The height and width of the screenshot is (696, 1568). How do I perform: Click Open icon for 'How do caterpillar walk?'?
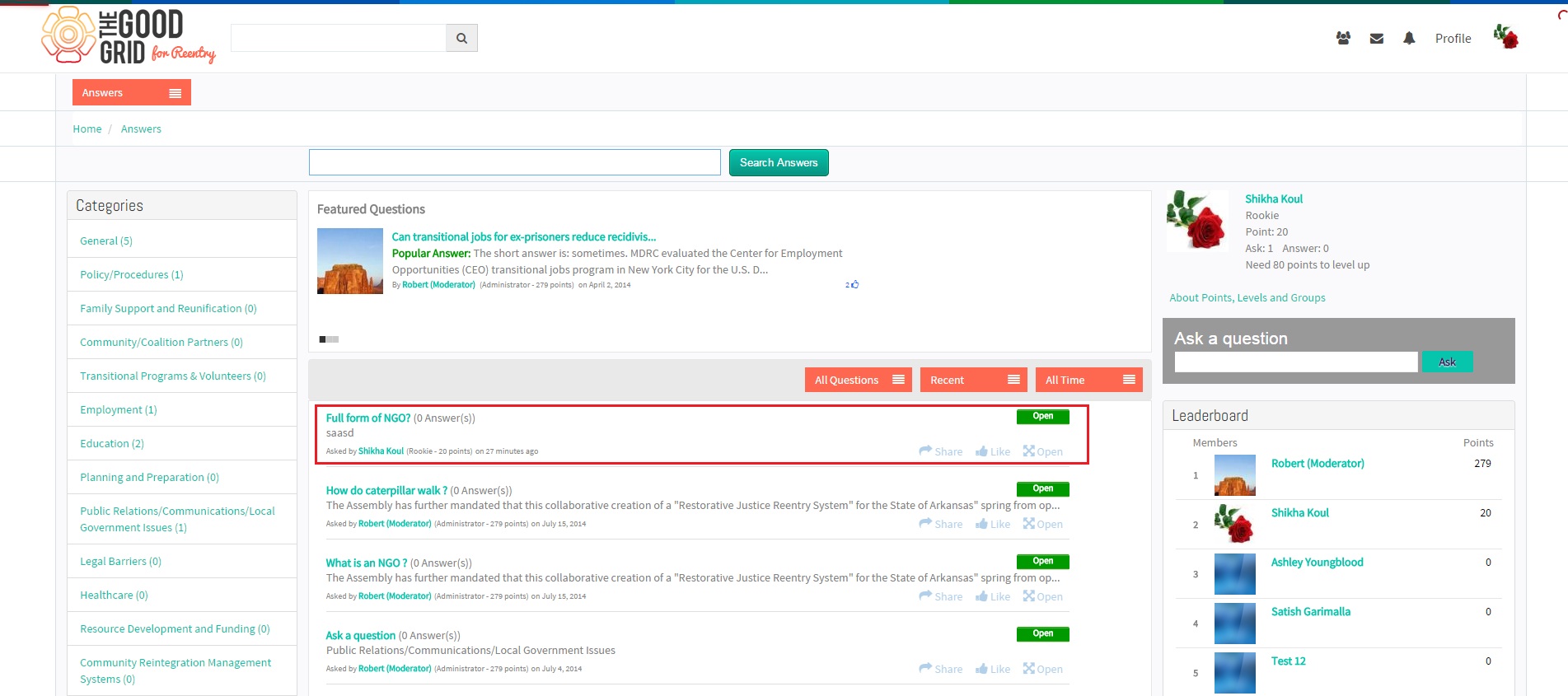coord(1043,524)
